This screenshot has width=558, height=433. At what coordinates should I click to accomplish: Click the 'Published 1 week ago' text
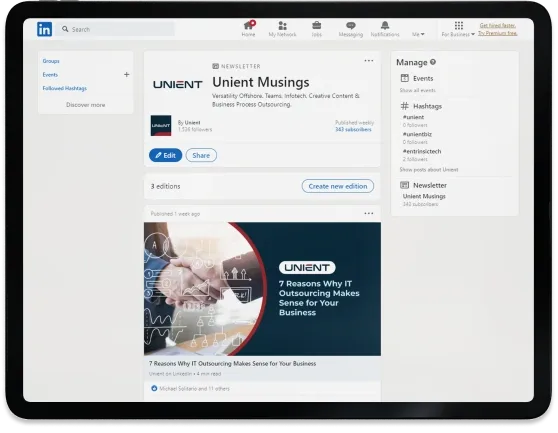[175, 214]
